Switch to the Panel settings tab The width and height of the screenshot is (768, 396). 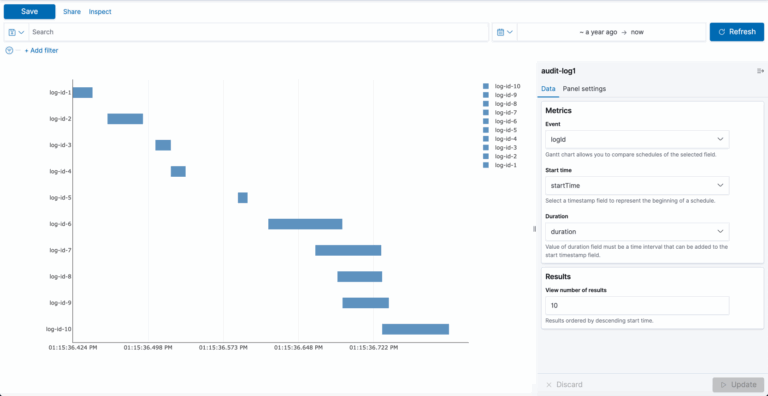(x=584, y=89)
